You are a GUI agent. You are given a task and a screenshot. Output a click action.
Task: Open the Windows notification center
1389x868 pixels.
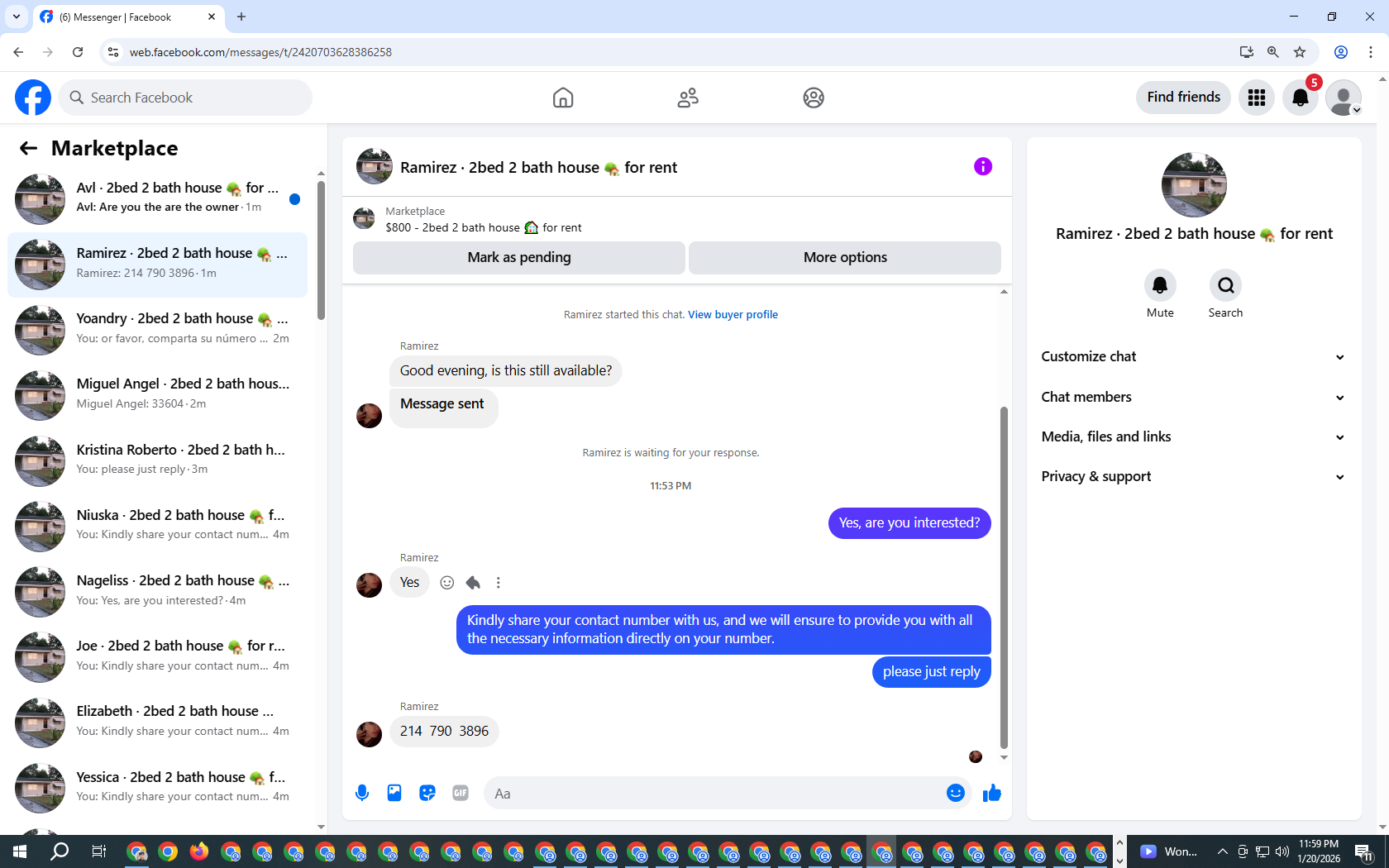[x=1365, y=851]
